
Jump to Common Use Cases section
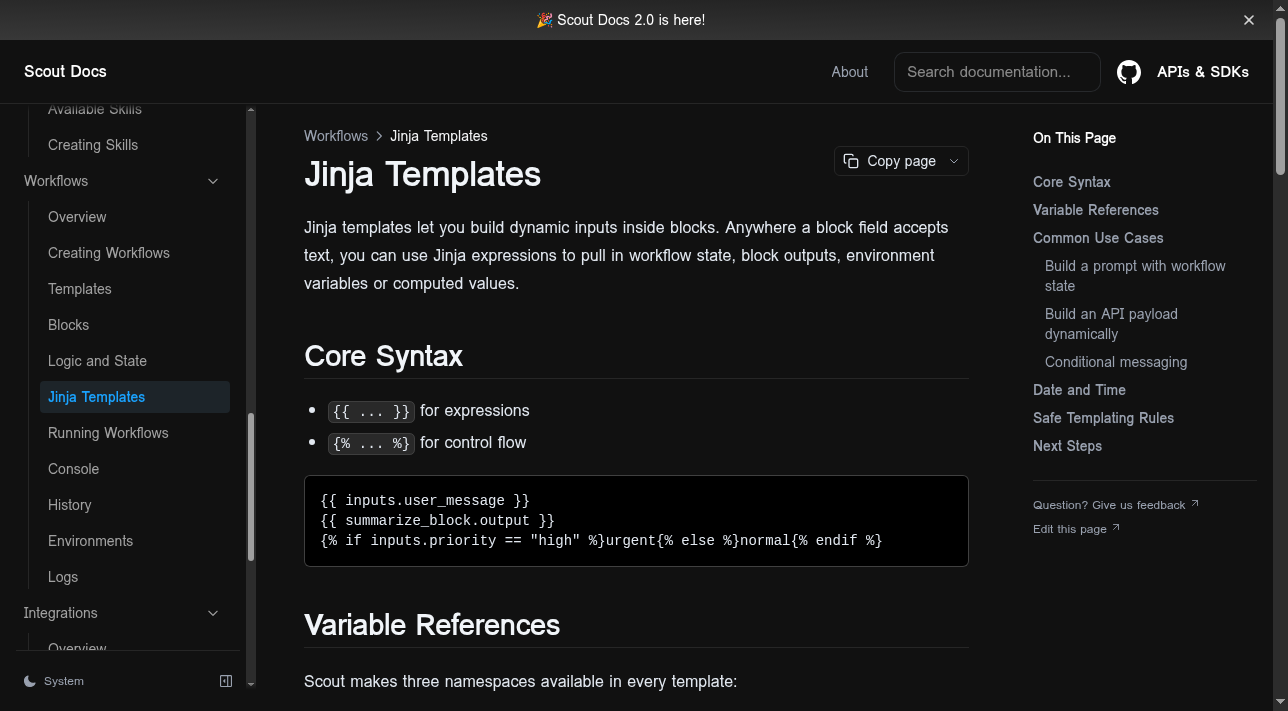(1098, 238)
